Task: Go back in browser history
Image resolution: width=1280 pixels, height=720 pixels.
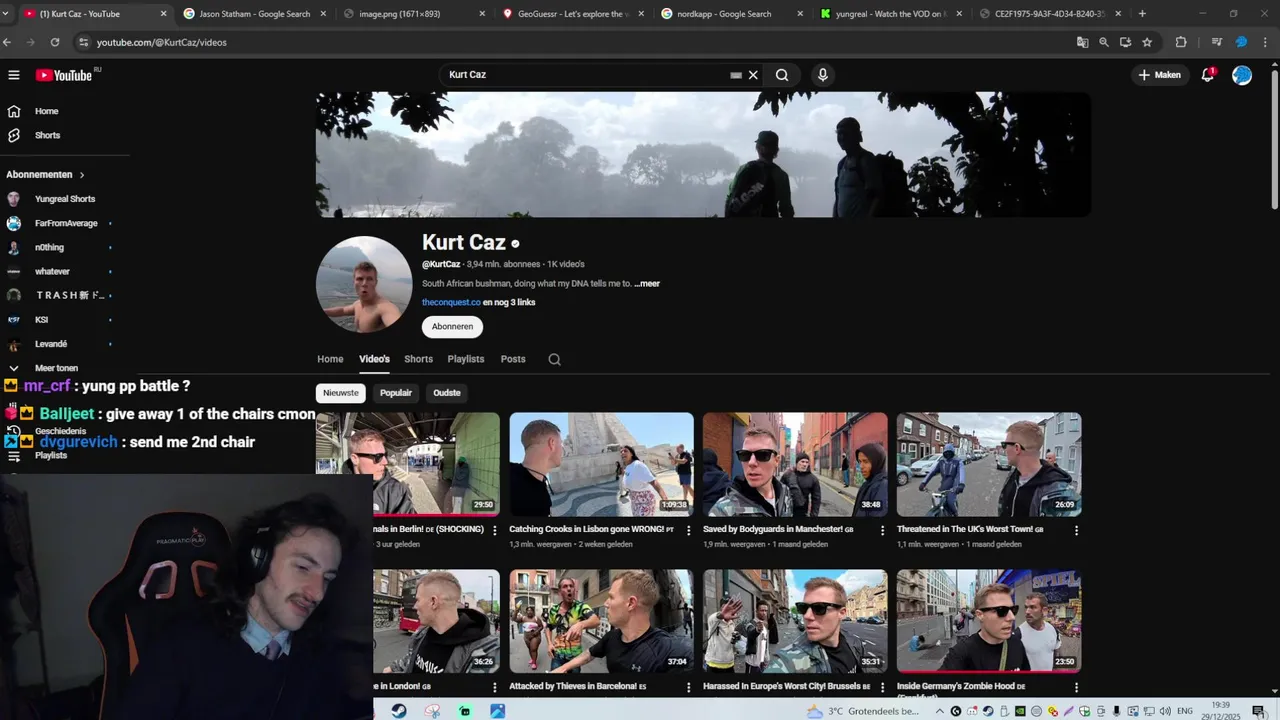Action: (8, 42)
